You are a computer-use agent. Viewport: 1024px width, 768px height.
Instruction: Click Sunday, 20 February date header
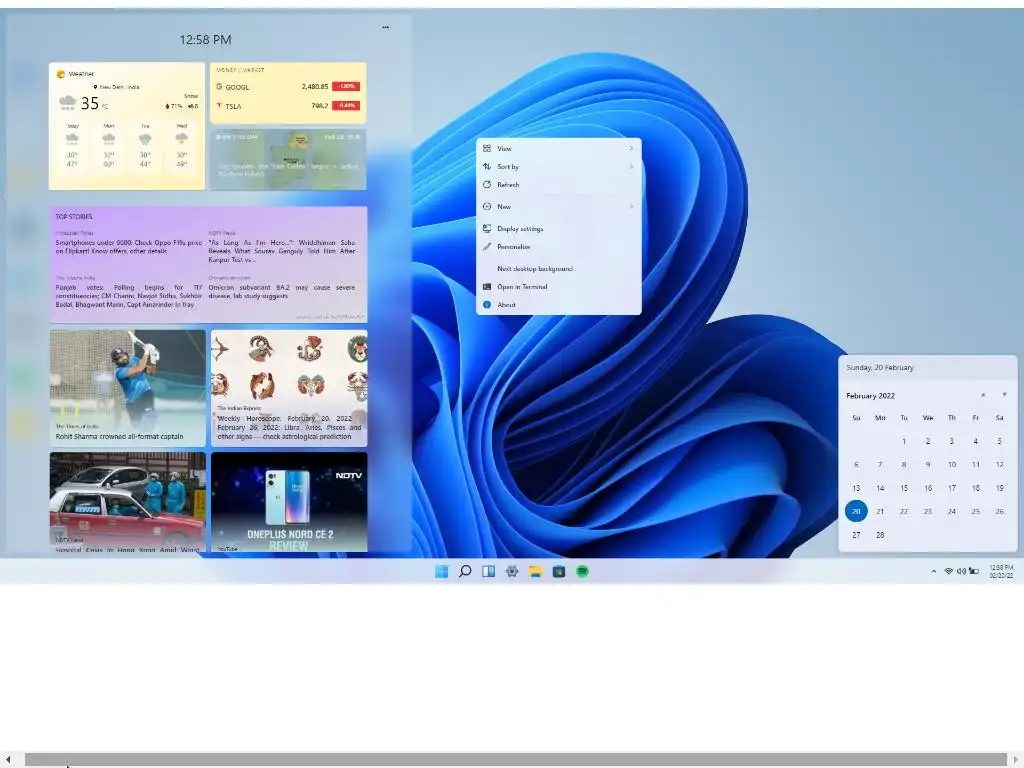point(880,368)
